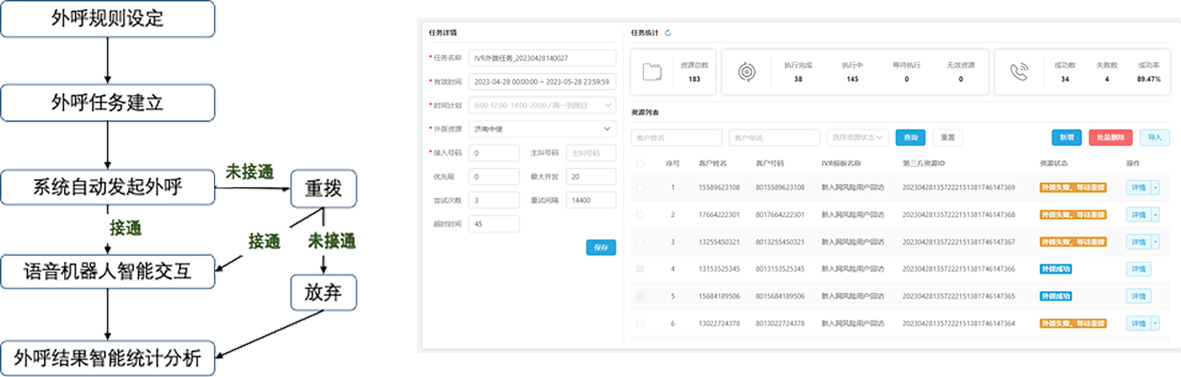Click the 任务名称 input field
The width and height of the screenshot is (1181, 377).
pyautogui.click(x=542, y=58)
